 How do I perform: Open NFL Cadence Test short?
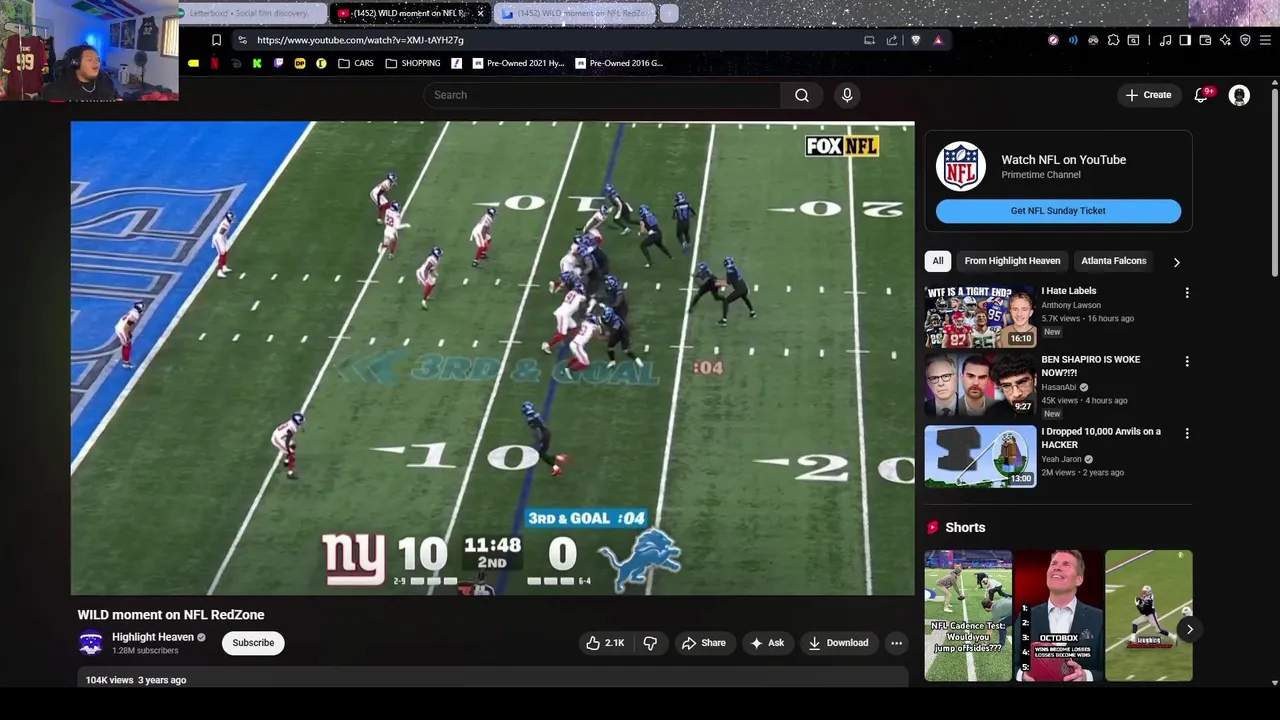point(968,615)
